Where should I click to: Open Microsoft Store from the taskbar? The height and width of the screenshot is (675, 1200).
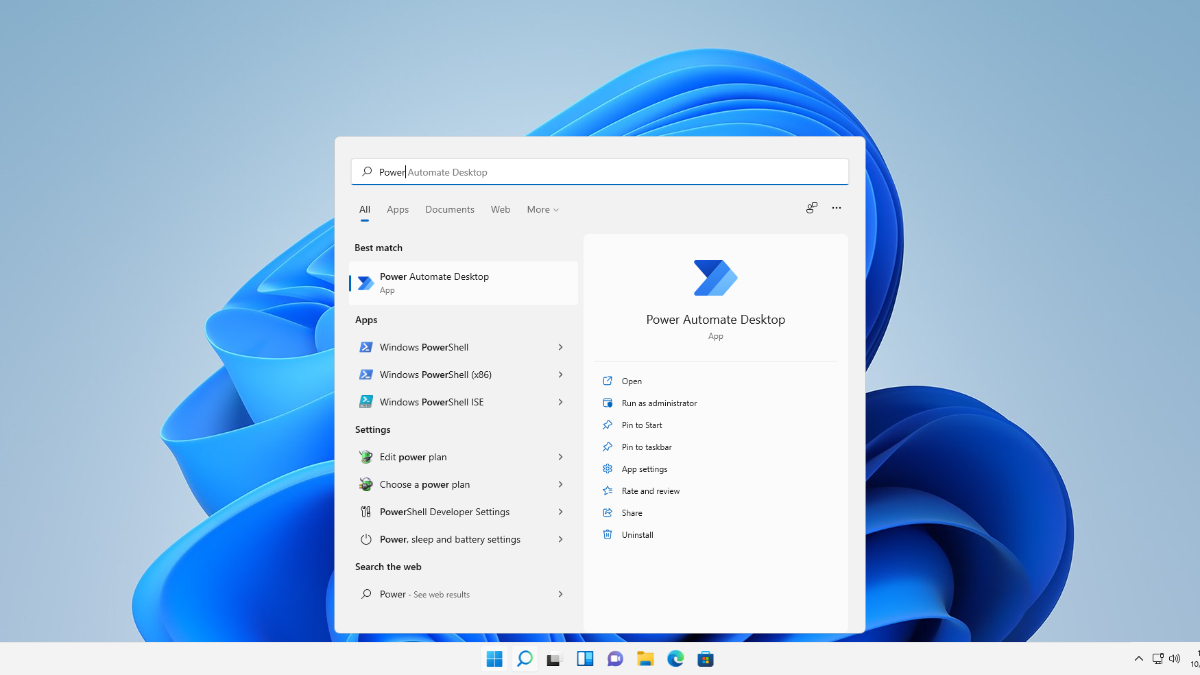pyautogui.click(x=705, y=658)
